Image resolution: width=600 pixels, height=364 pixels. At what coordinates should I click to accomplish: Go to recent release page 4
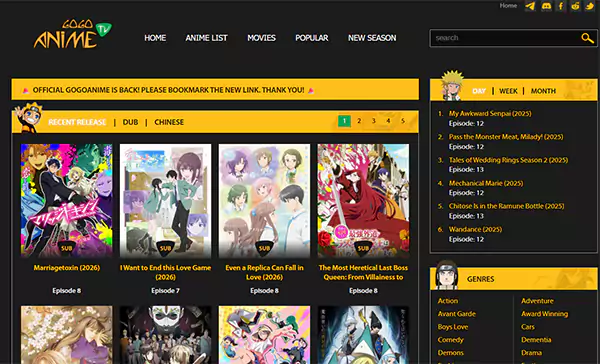(x=388, y=121)
